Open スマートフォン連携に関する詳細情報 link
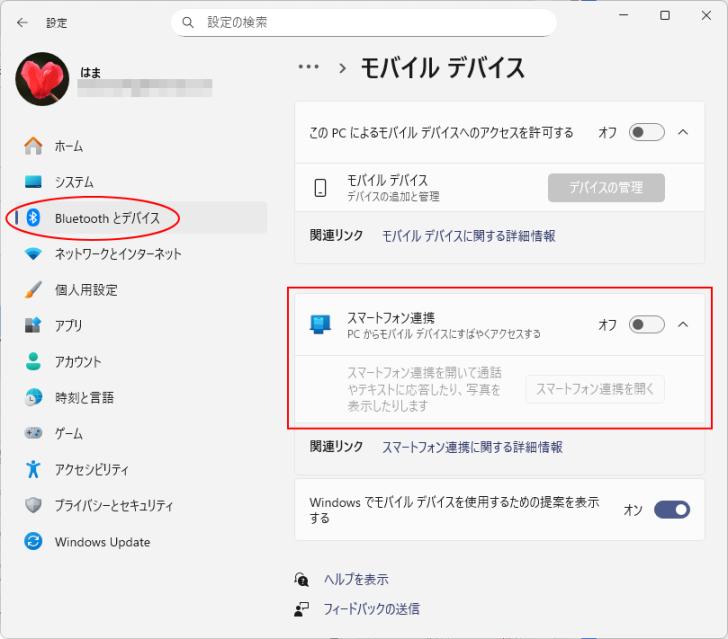The width and height of the screenshot is (728, 639). pos(472,447)
